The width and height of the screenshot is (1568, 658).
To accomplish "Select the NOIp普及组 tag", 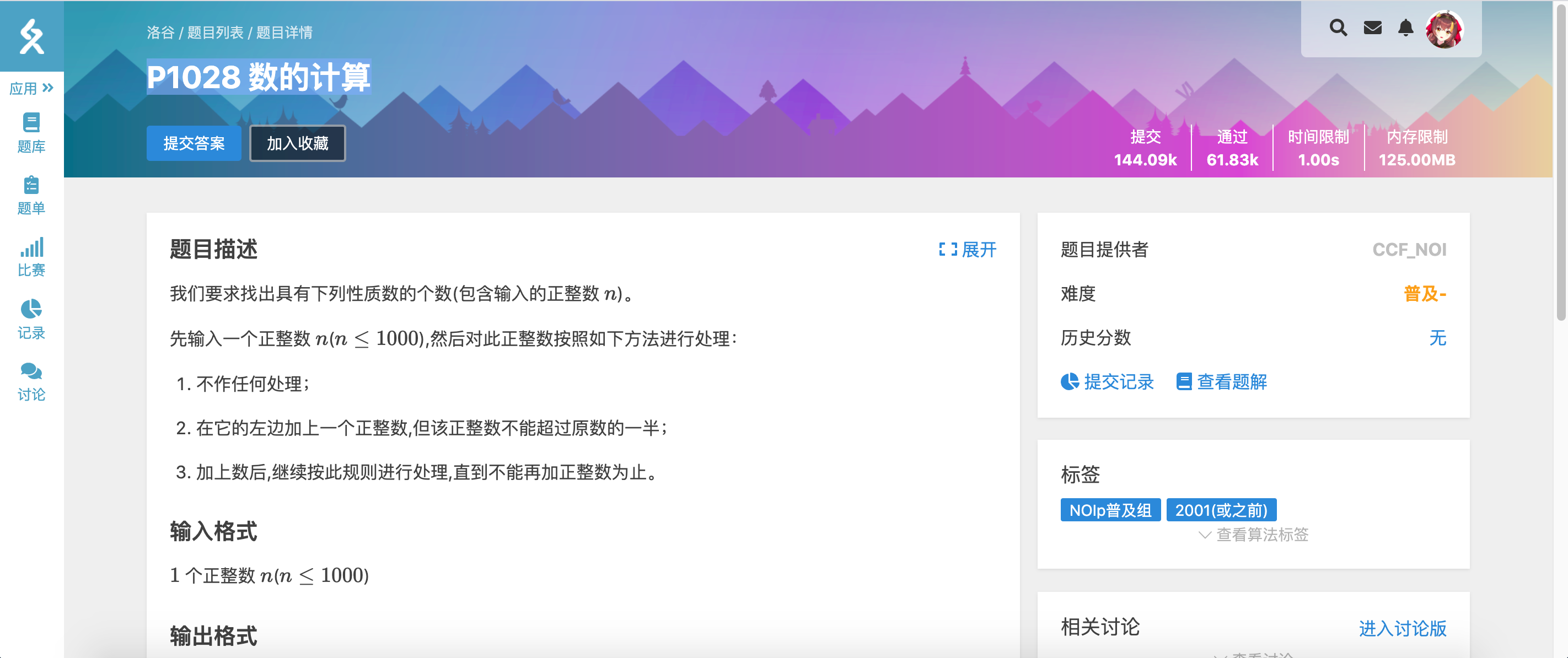I will [x=1110, y=510].
